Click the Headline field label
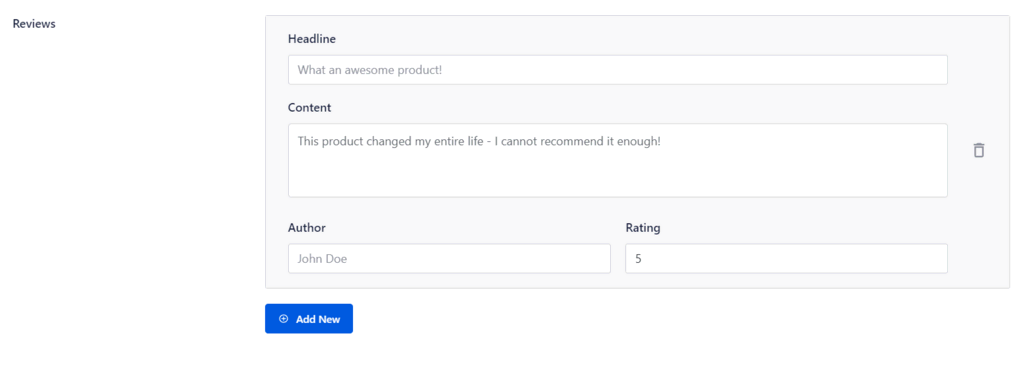Screen dimensions: 1024x383 [312, 39]
